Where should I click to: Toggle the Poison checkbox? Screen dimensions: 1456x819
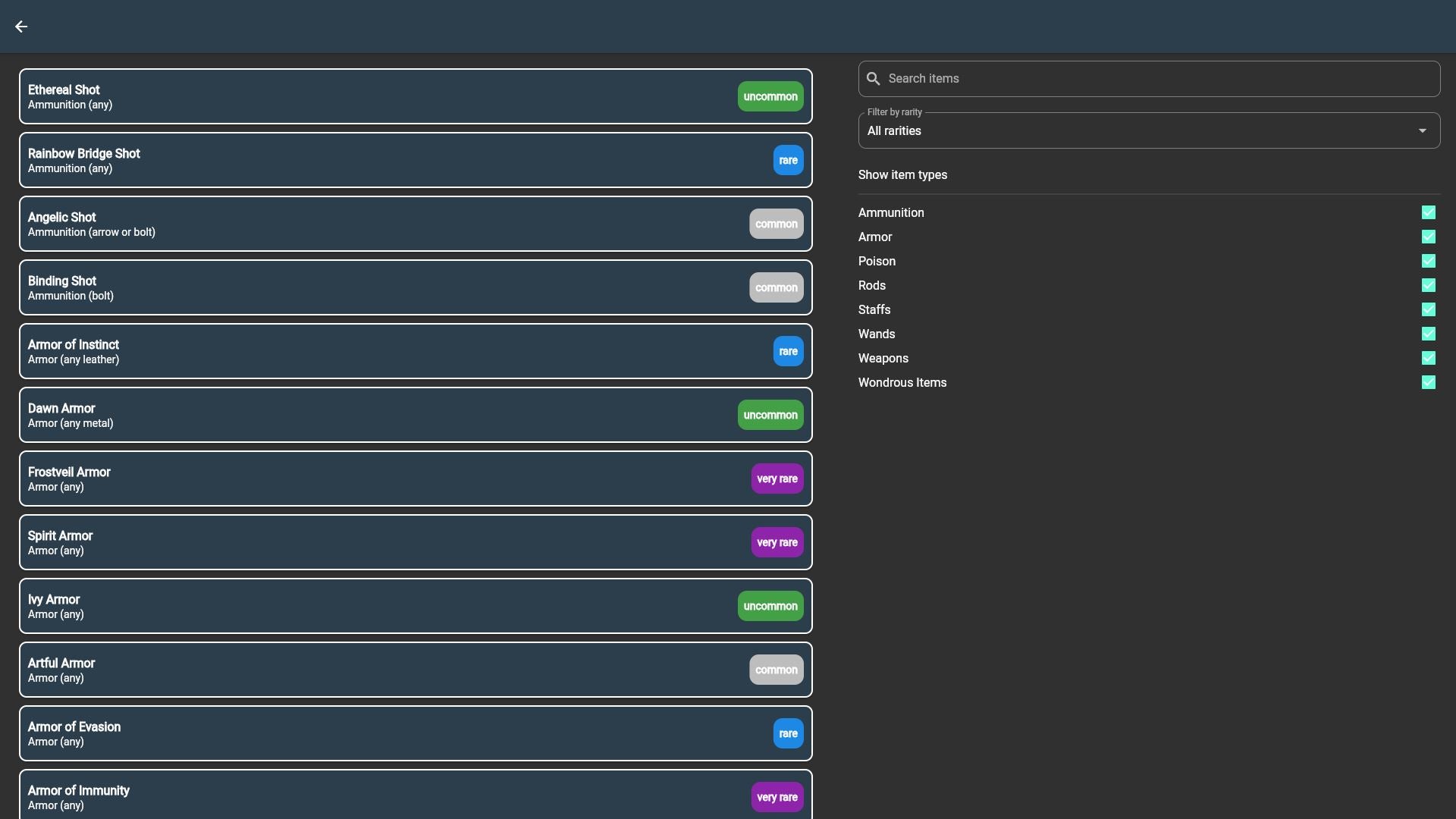[1428, 261]
